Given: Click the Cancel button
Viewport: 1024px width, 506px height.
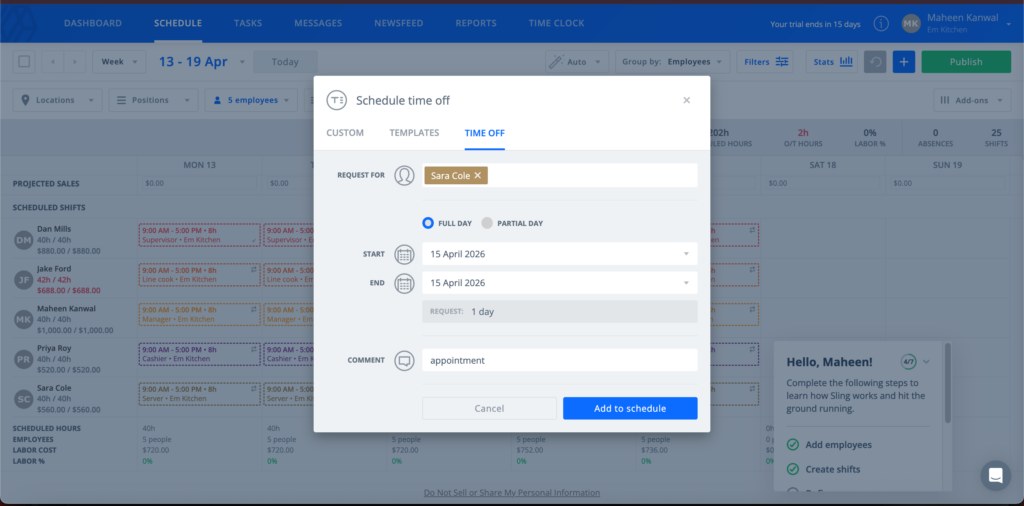Looking at the screenshot, I should [489, 409].
